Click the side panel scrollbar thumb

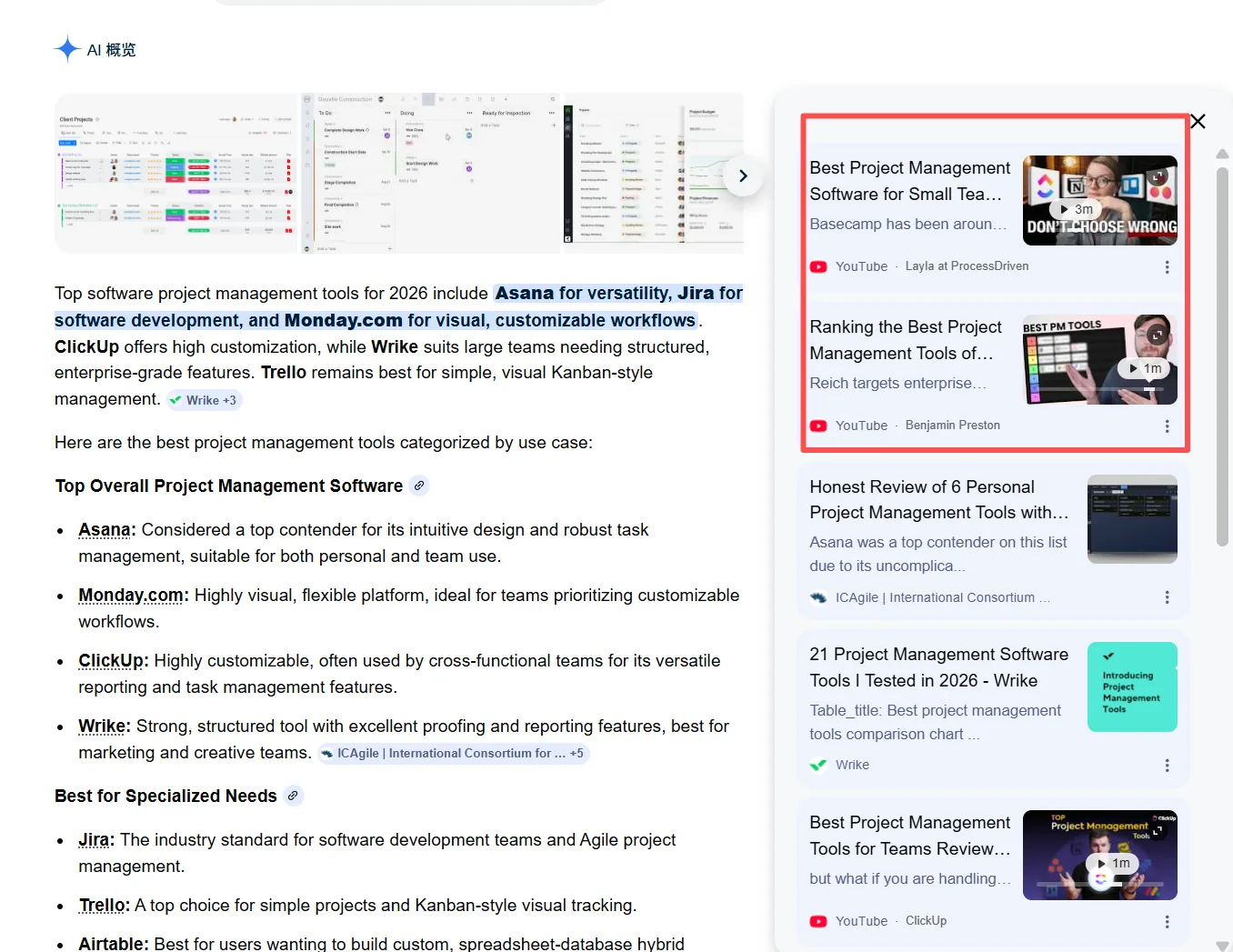click(1222, 356)
